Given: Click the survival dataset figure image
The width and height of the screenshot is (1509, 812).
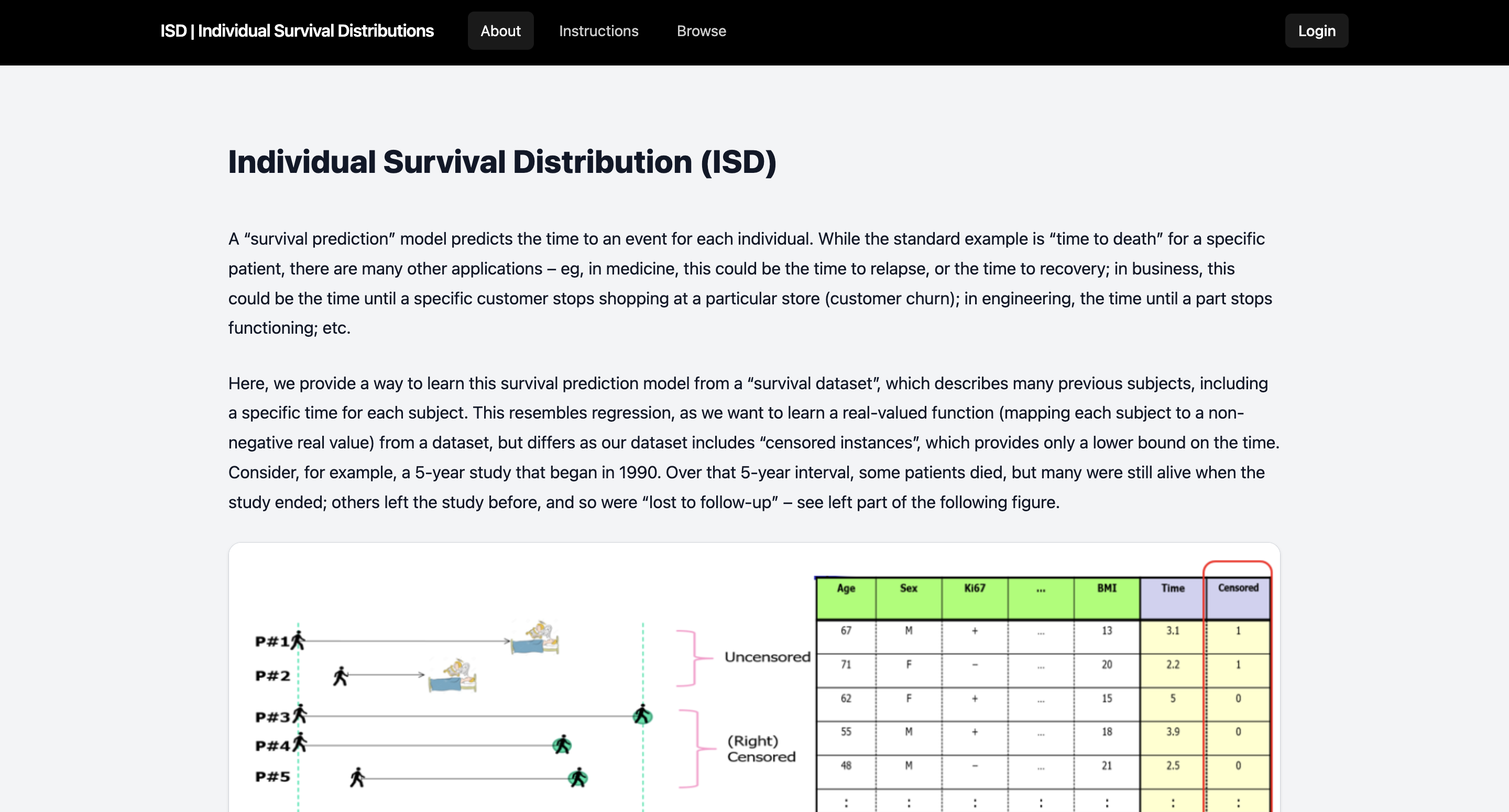Looking at the screenshot, I should click(754, 677).
